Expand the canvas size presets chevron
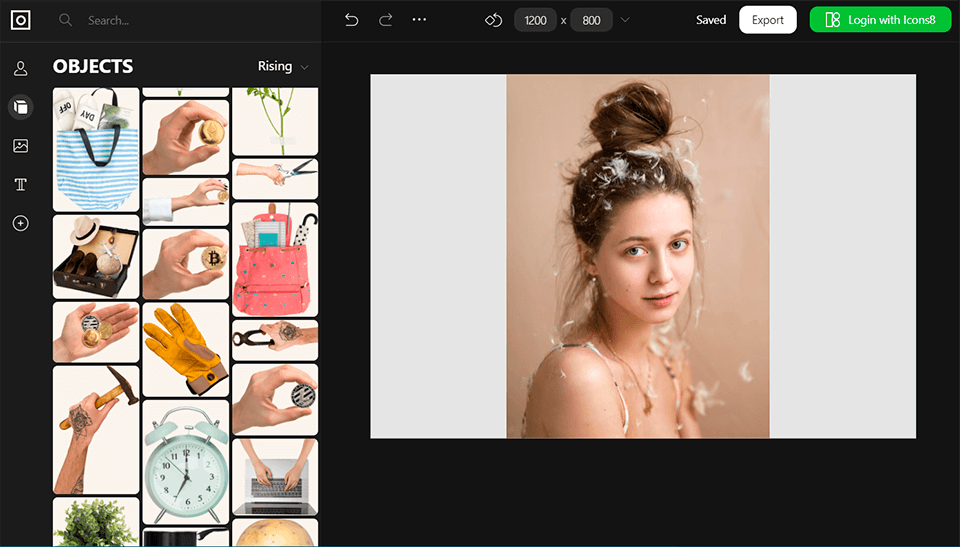The width and height of the screenshot is (960, 547). (x=625, y=20)
